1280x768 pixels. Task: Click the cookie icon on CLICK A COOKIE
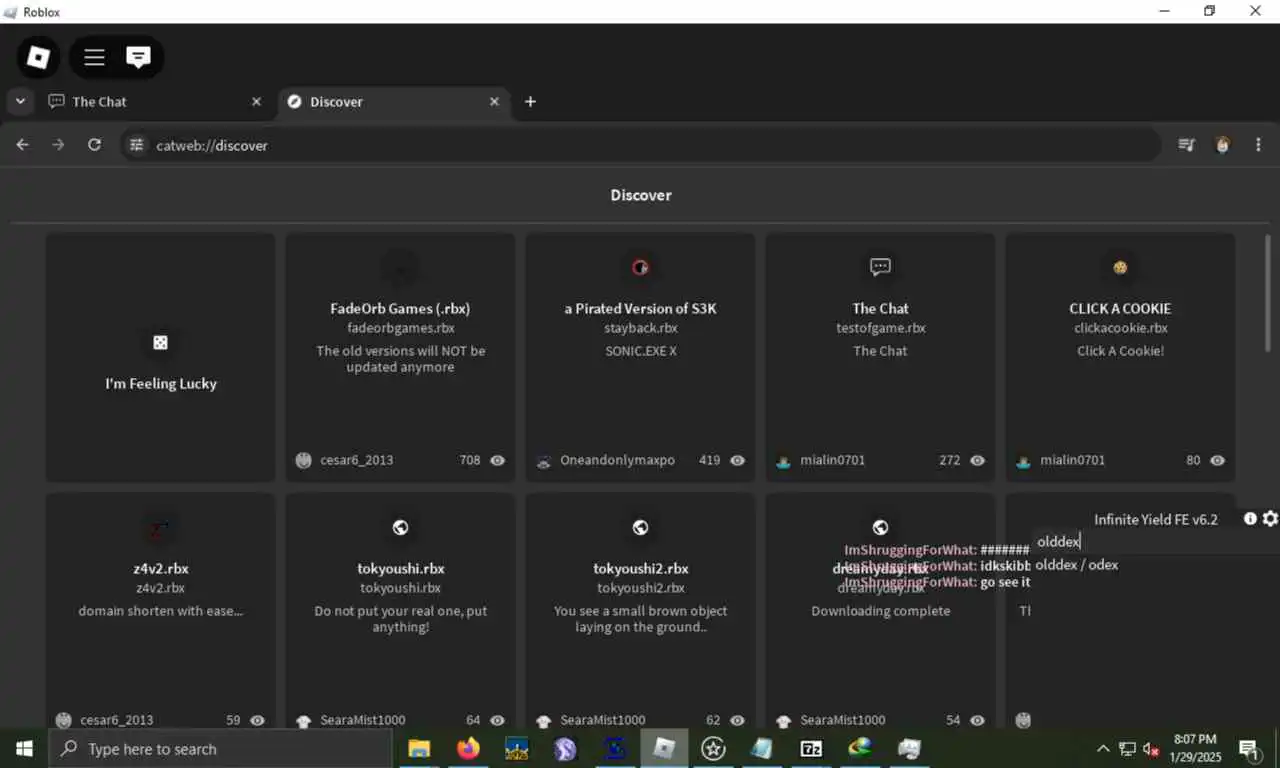pyautogui.click(x=1120, y=267)
